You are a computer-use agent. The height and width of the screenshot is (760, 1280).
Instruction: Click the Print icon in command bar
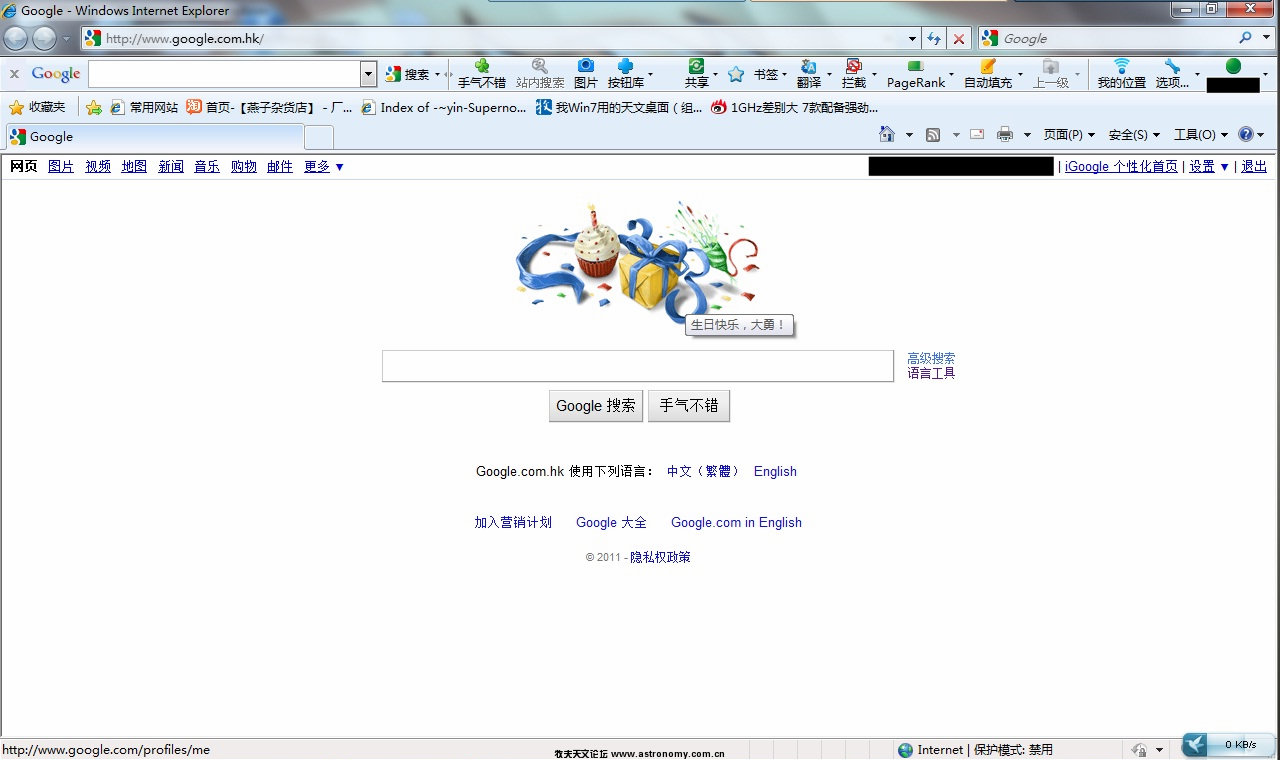(x=1005, y=135)
